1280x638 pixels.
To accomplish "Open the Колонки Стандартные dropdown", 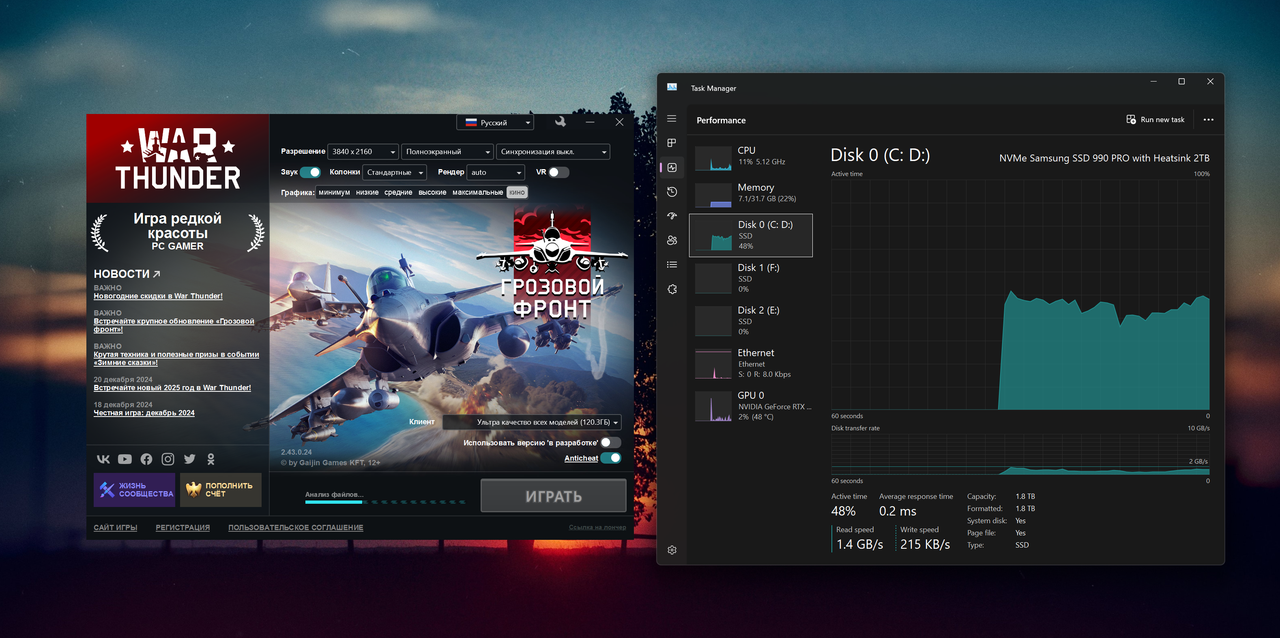I will tap(394, 172).
